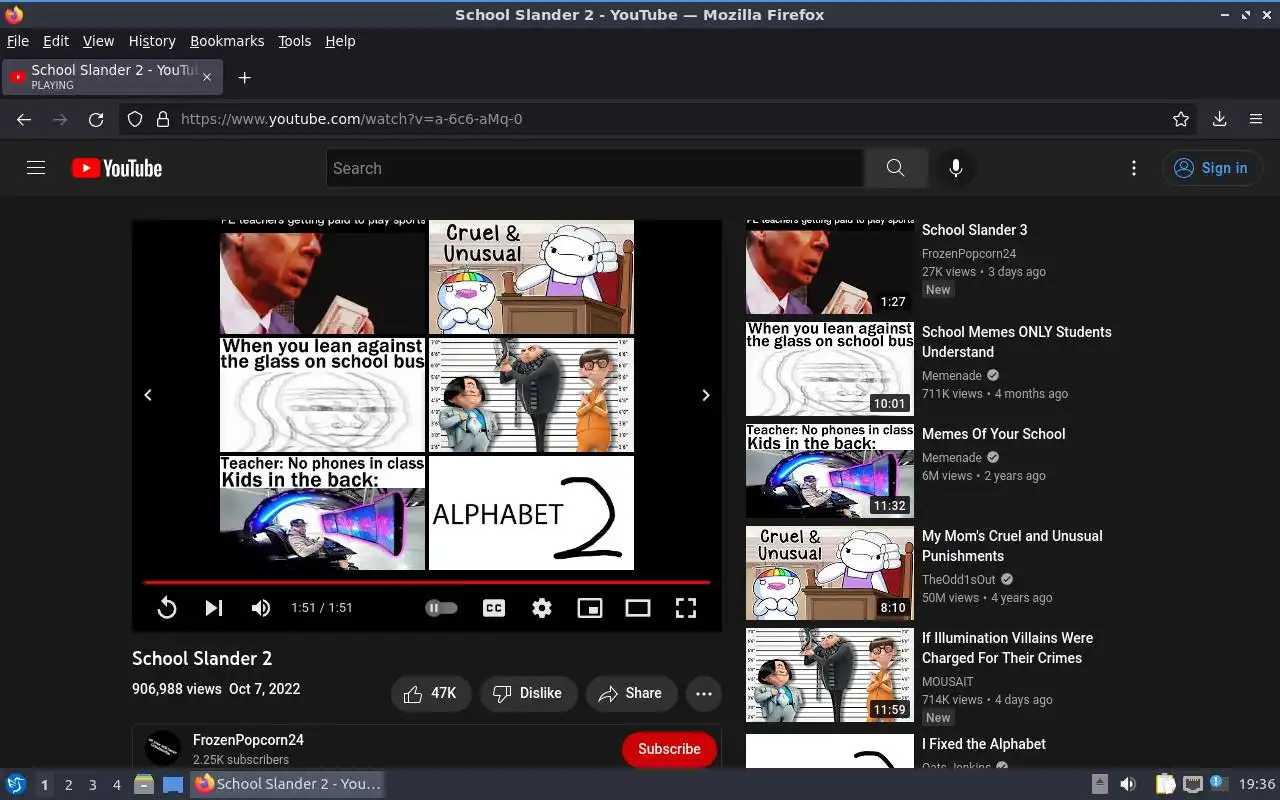Screen dimensions: 1280x800
Task: Open My Mom's Cruel and Unusual Punishments thumbnail
Action: click(x=830, y=573)
